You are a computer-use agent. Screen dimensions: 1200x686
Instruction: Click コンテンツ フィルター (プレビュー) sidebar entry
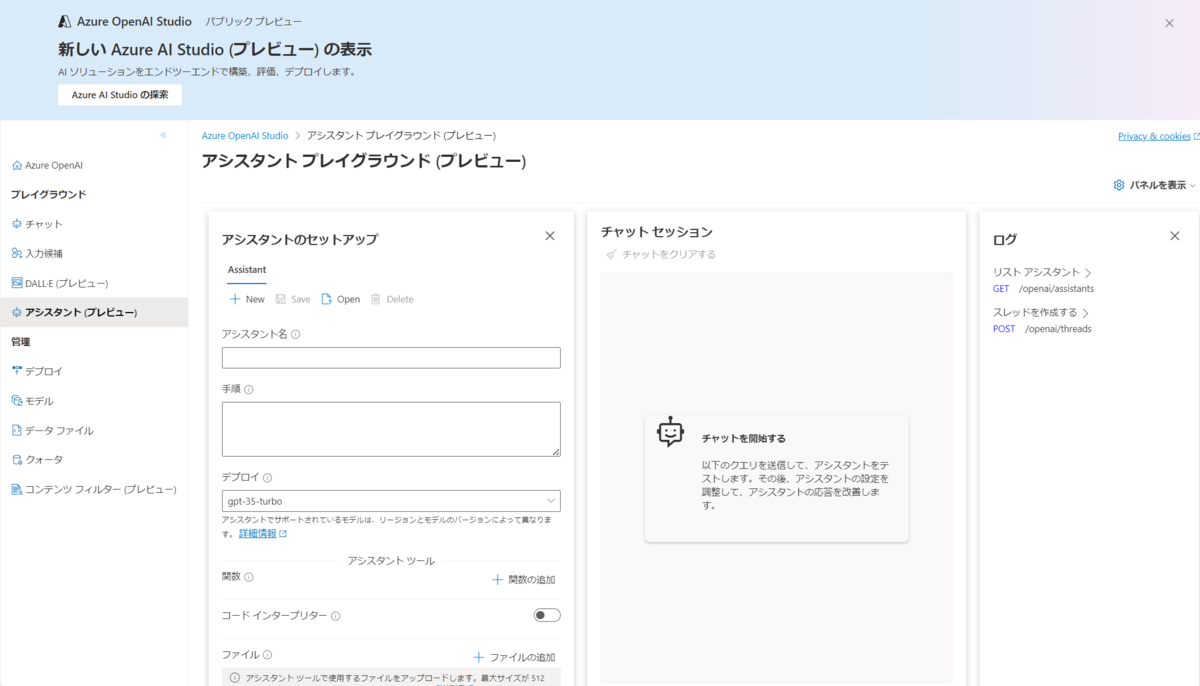[x=94, y=489]
